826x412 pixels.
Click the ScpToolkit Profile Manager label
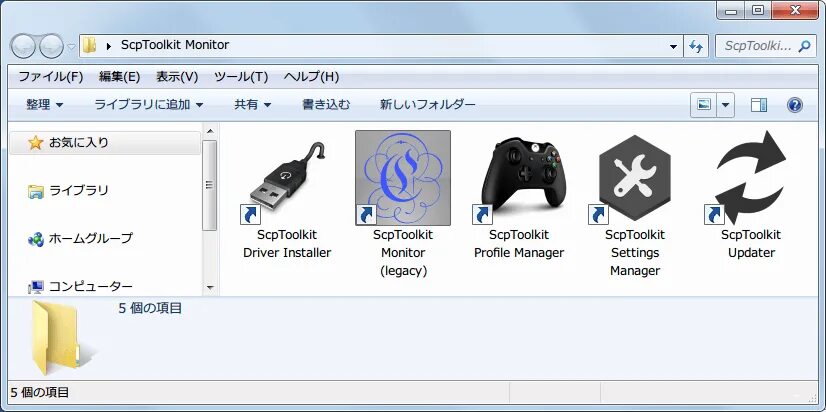click(x=519, y=243)
